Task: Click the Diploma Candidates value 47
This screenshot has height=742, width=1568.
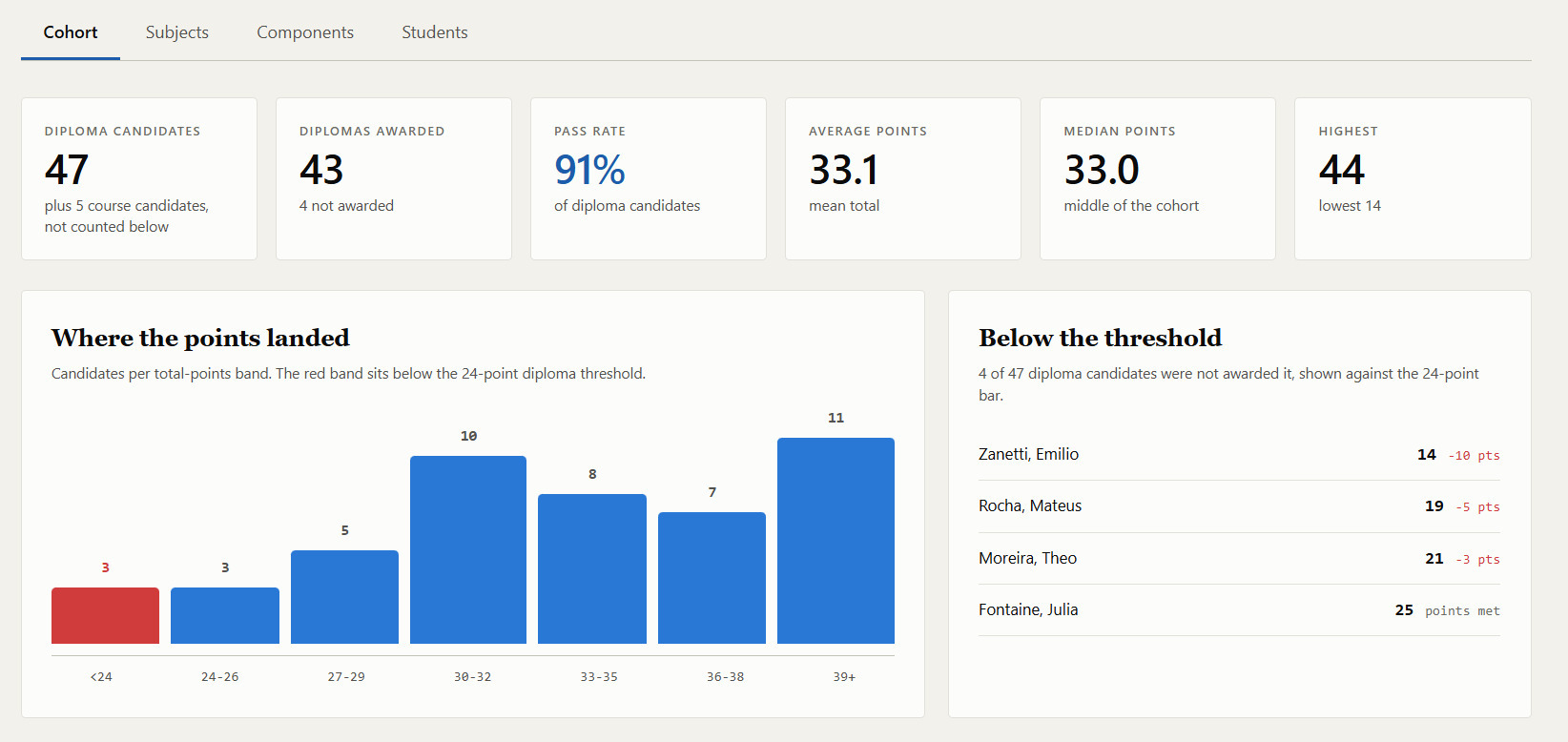Action: [67, 170]
